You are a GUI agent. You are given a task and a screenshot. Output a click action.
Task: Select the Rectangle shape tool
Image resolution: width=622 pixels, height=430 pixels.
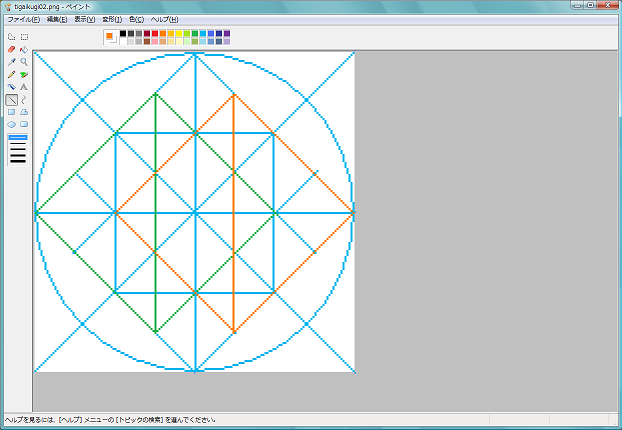[x=12, y=112]
